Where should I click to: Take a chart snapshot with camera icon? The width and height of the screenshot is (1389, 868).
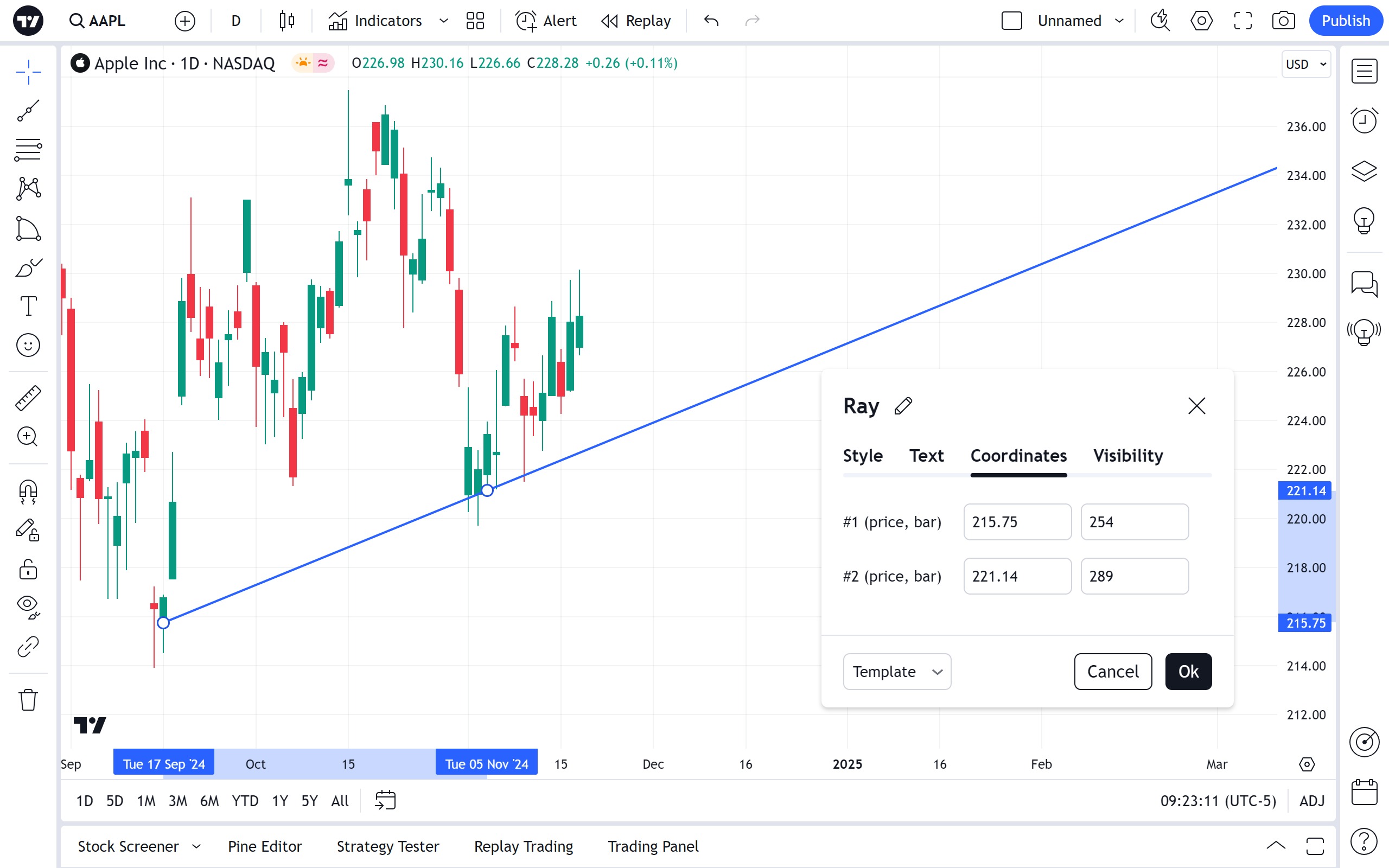coord(1283,21)
